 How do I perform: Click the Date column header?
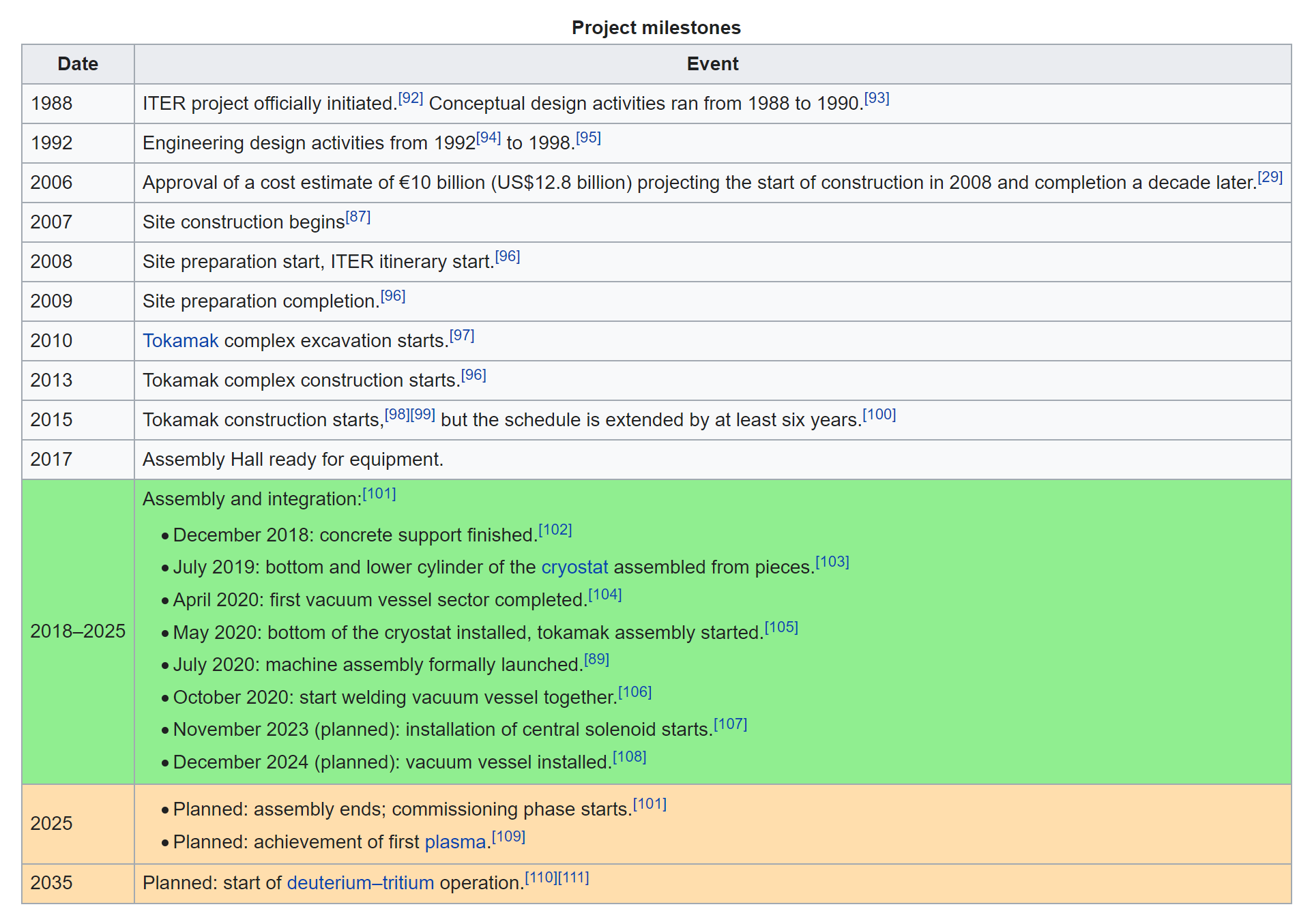coord(78,64)
